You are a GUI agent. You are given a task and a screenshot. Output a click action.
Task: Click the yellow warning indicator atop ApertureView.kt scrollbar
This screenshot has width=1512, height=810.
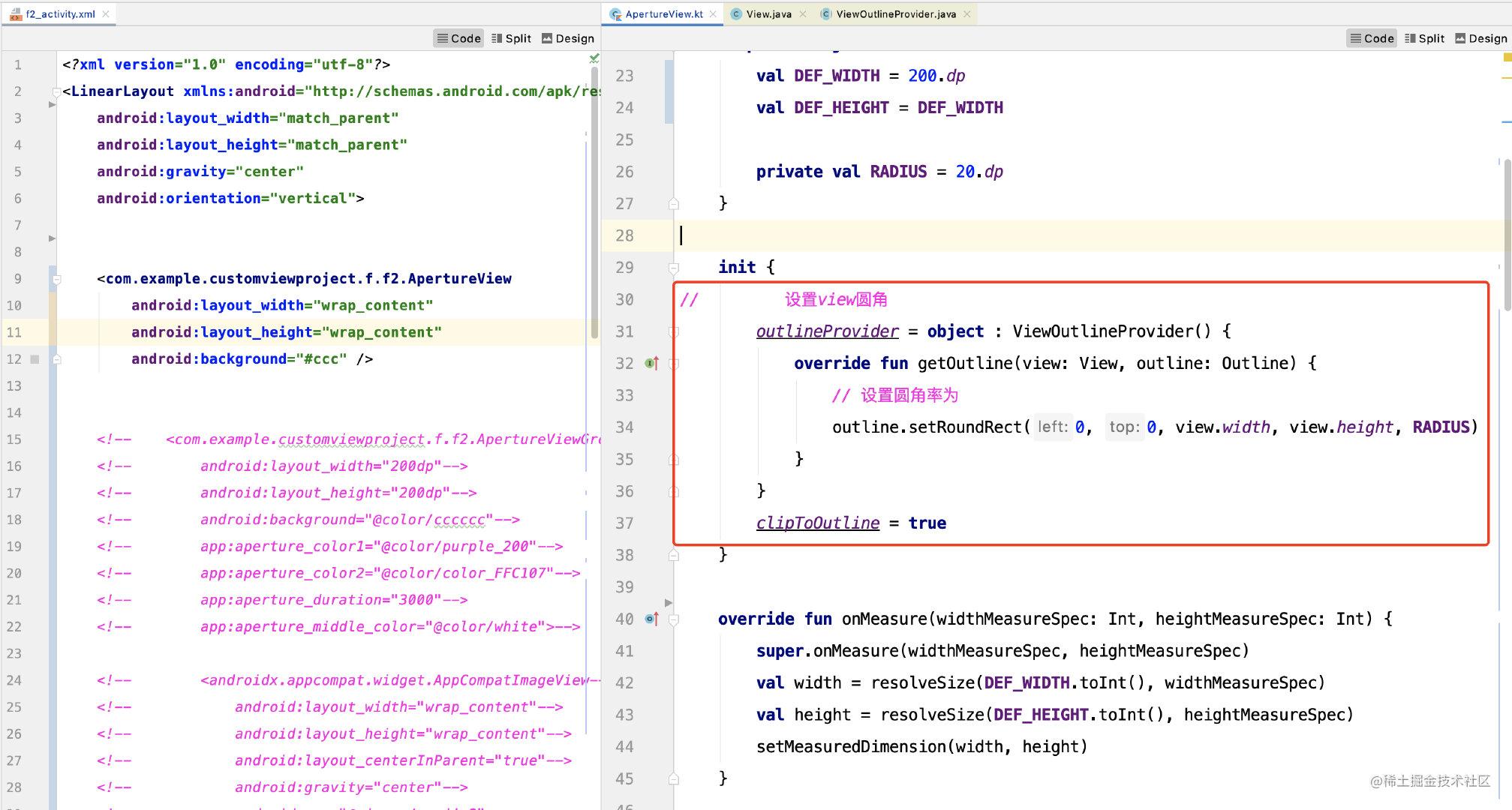coord(1507,58)
